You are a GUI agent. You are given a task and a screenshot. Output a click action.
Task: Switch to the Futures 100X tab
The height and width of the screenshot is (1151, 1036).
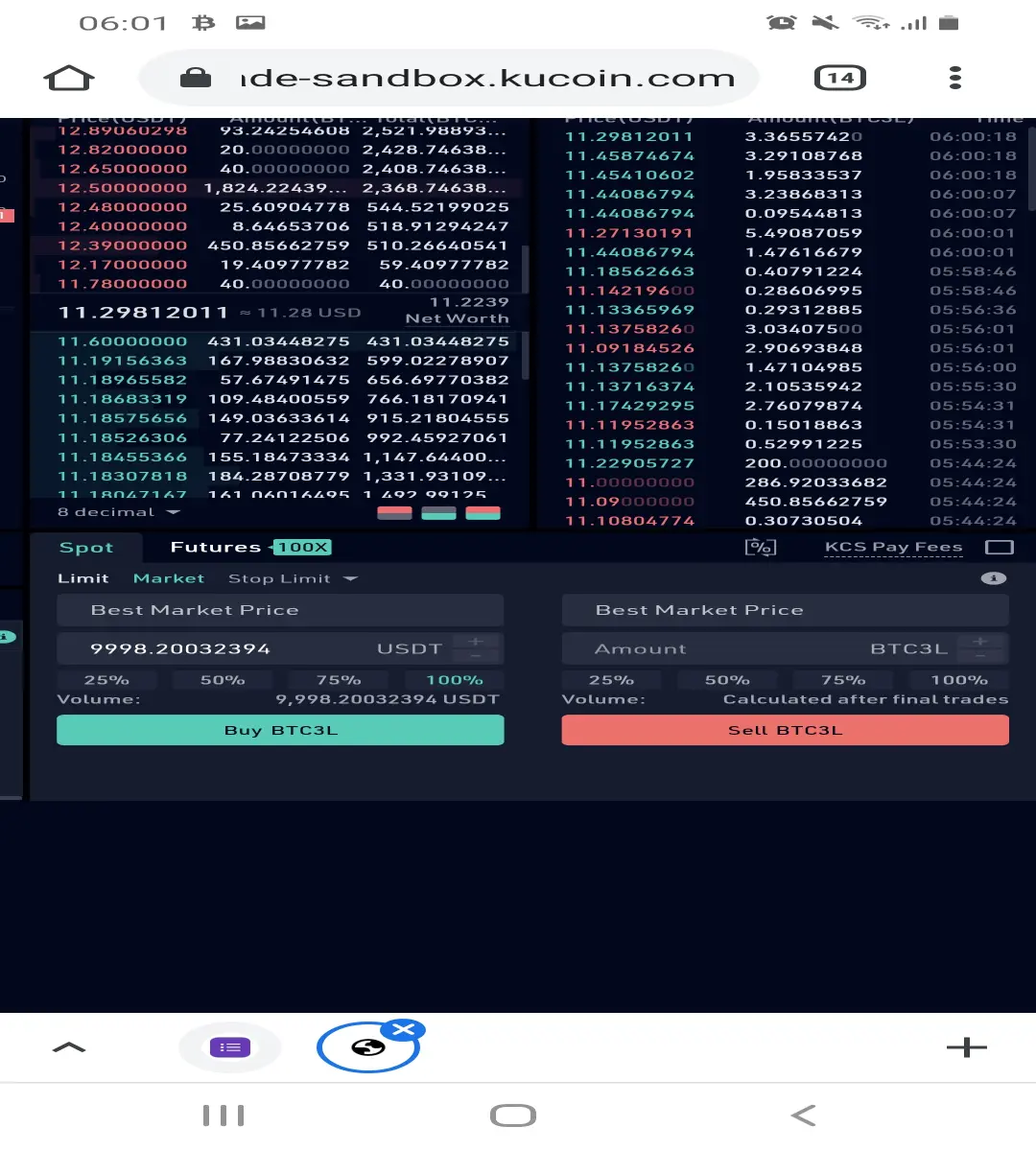click(250, 547)
